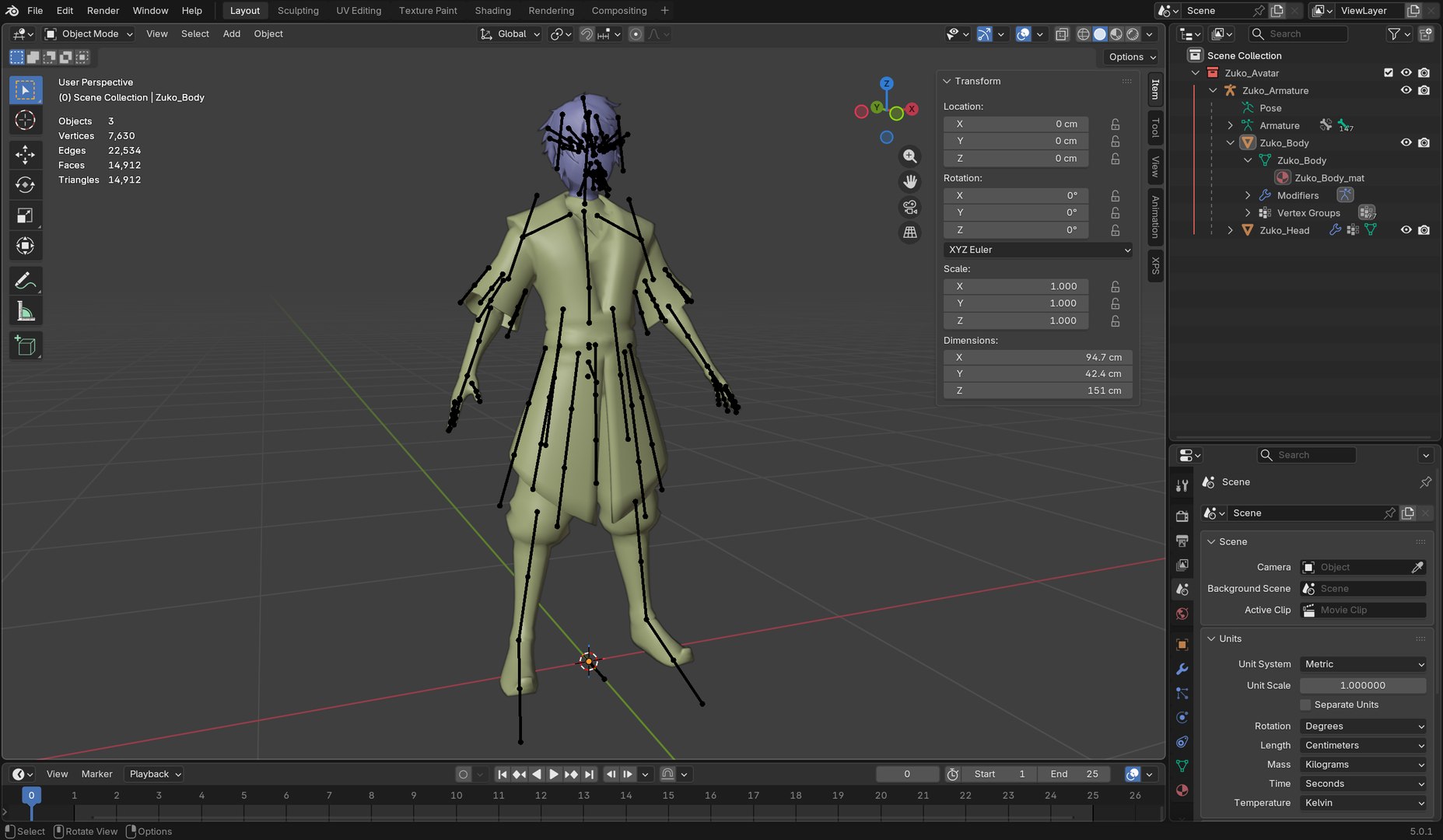The width and height of the screenshot is (1443, 840).
Task: Enable the Separate Units checkbox
Action: coord(1305,705)
